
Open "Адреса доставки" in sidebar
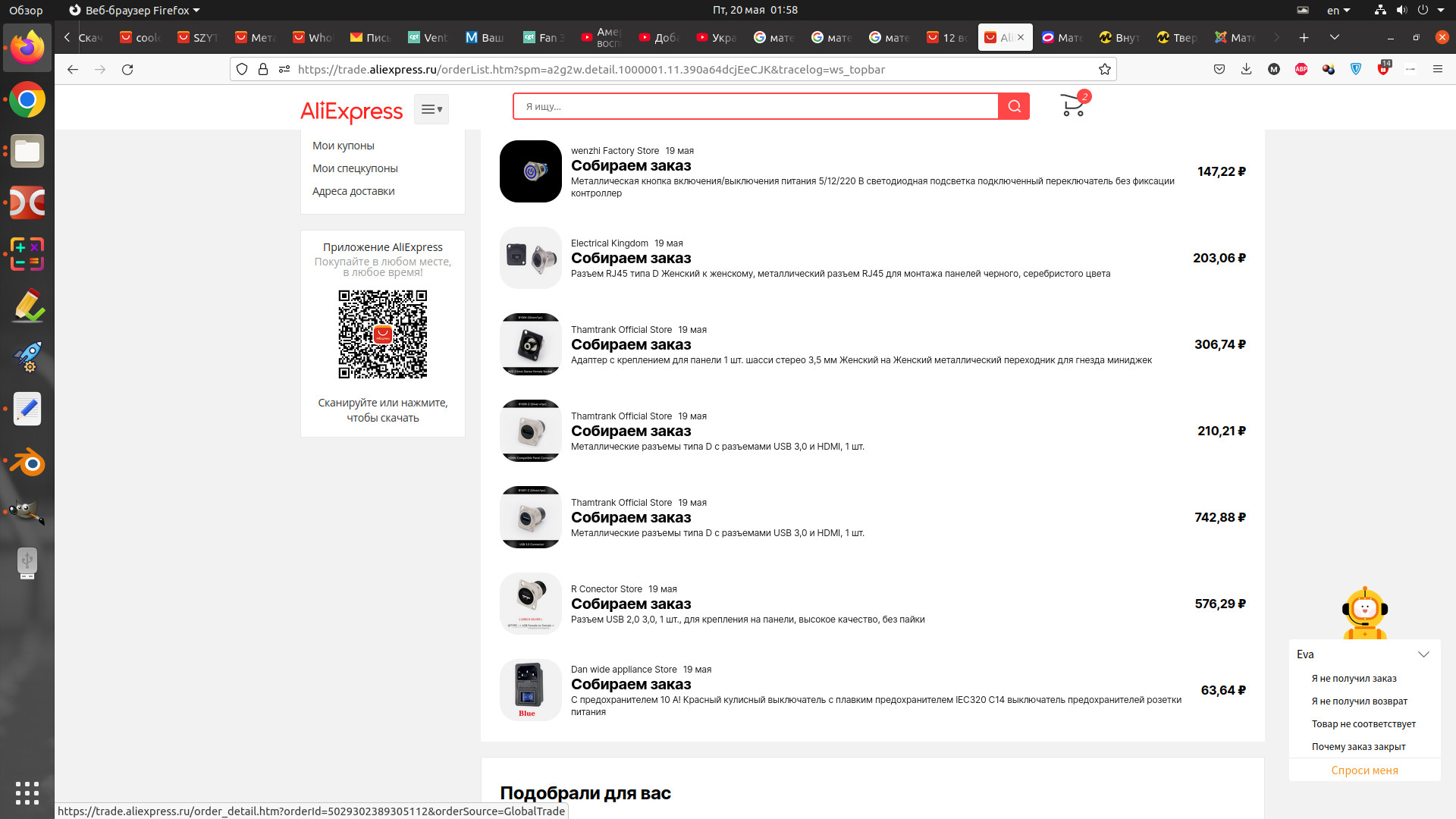point(353,191)
